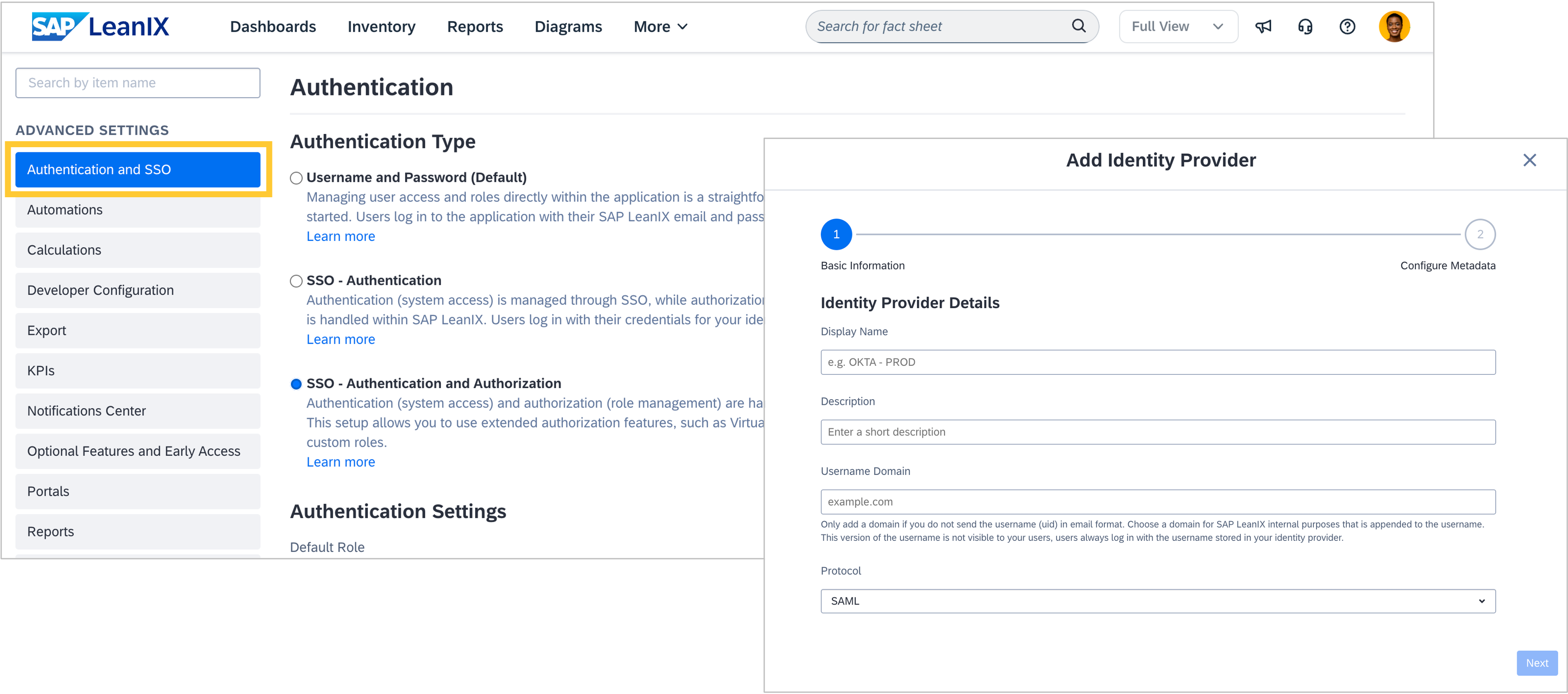Open the Full View dropdown
Image resolution: width=1568 pixels, height=694 pixels.
pos(1178,26)
